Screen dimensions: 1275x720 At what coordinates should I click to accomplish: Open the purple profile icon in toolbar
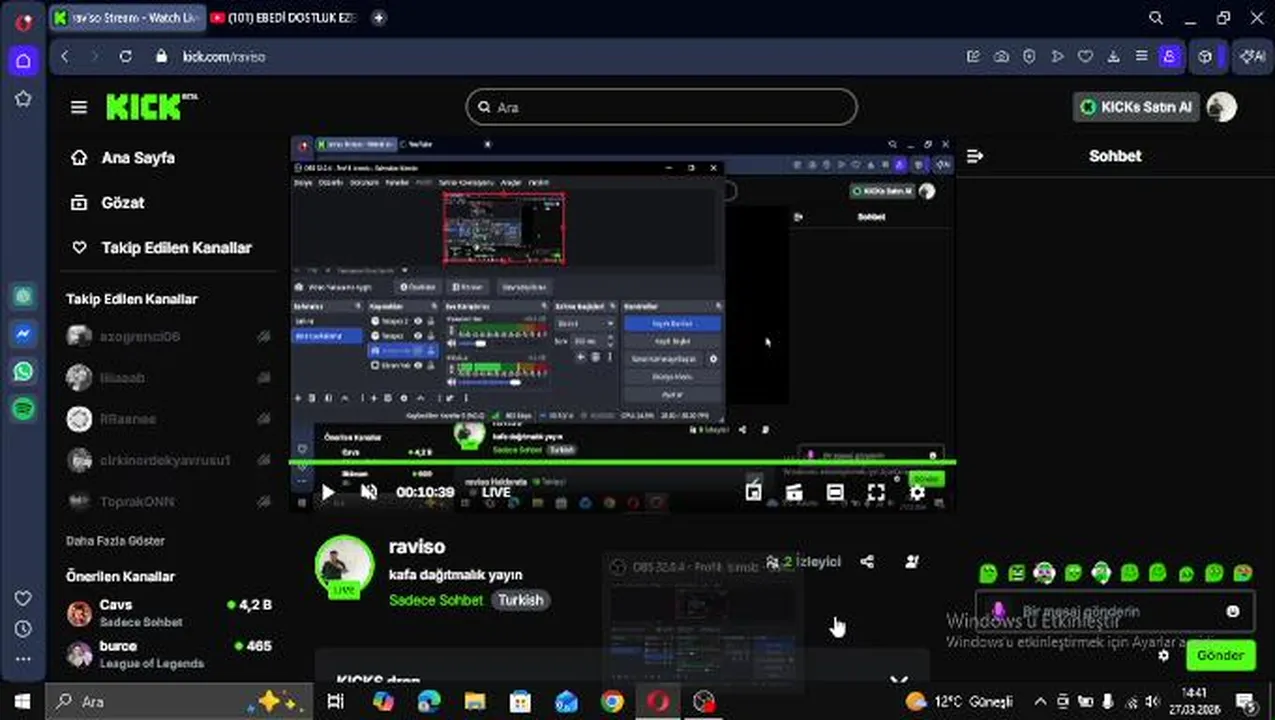coord(1170,57)
